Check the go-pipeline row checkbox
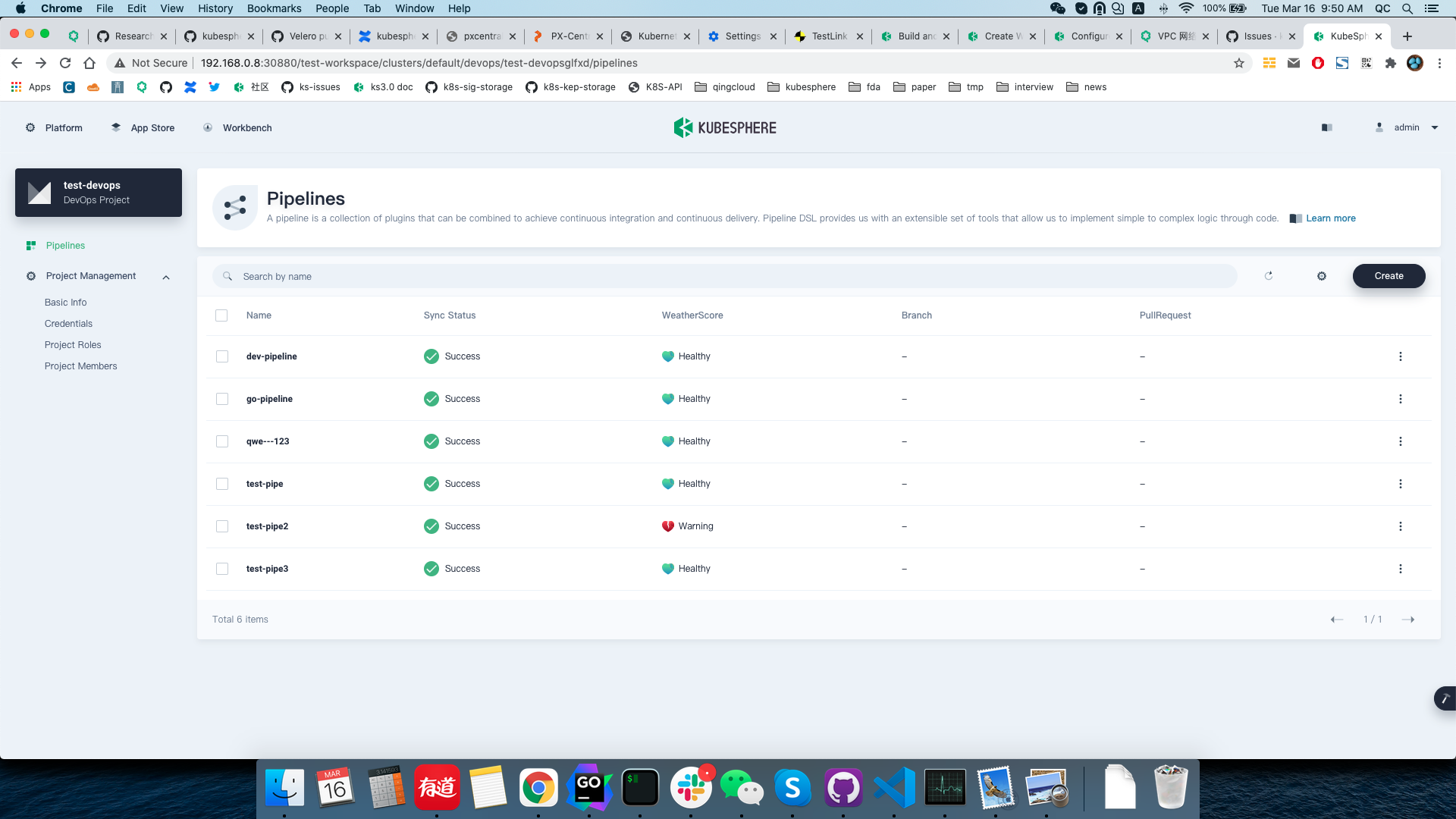1456x819 pixels. coord(222,399)
